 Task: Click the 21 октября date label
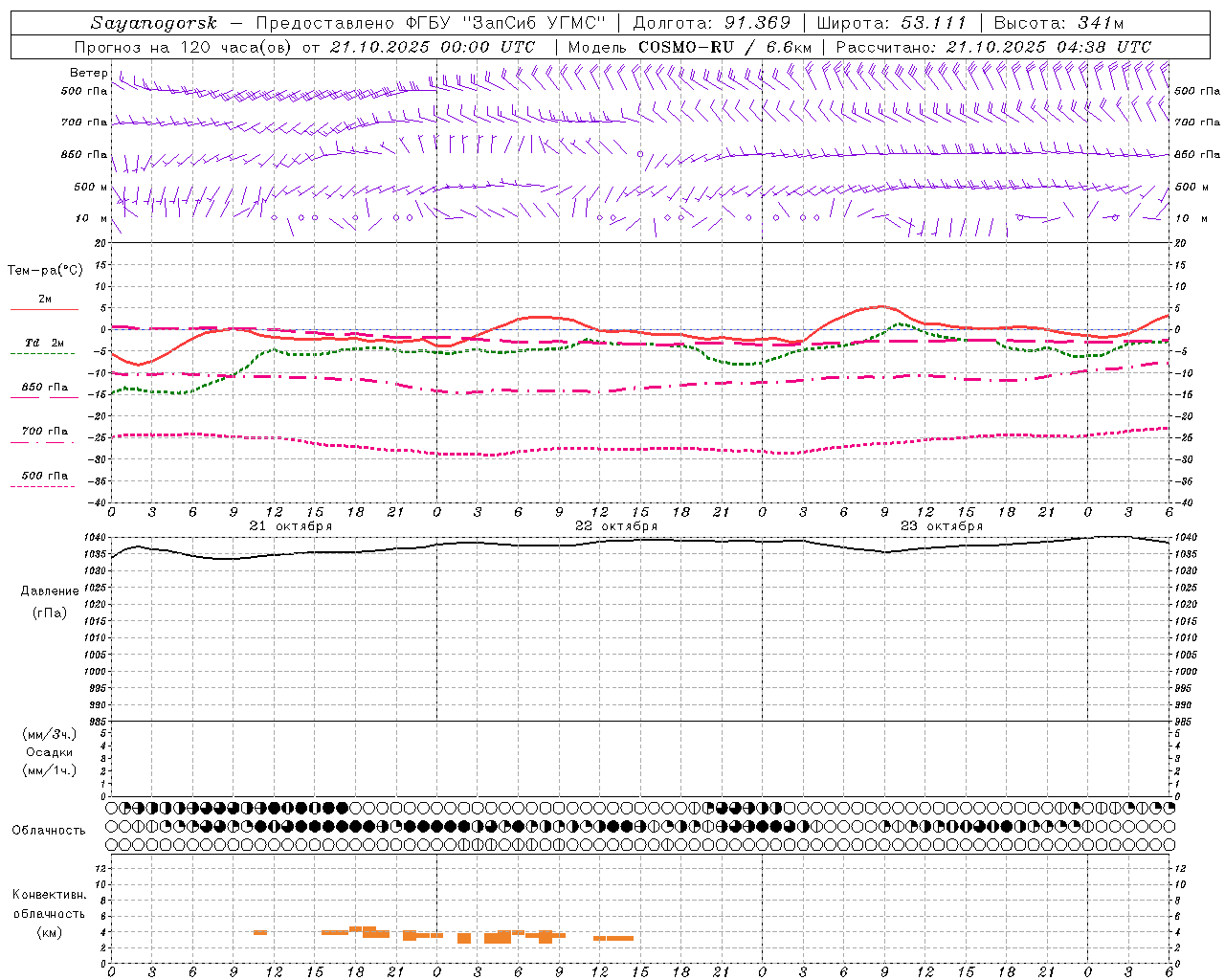pyautogui.click(x=291, y=526)
